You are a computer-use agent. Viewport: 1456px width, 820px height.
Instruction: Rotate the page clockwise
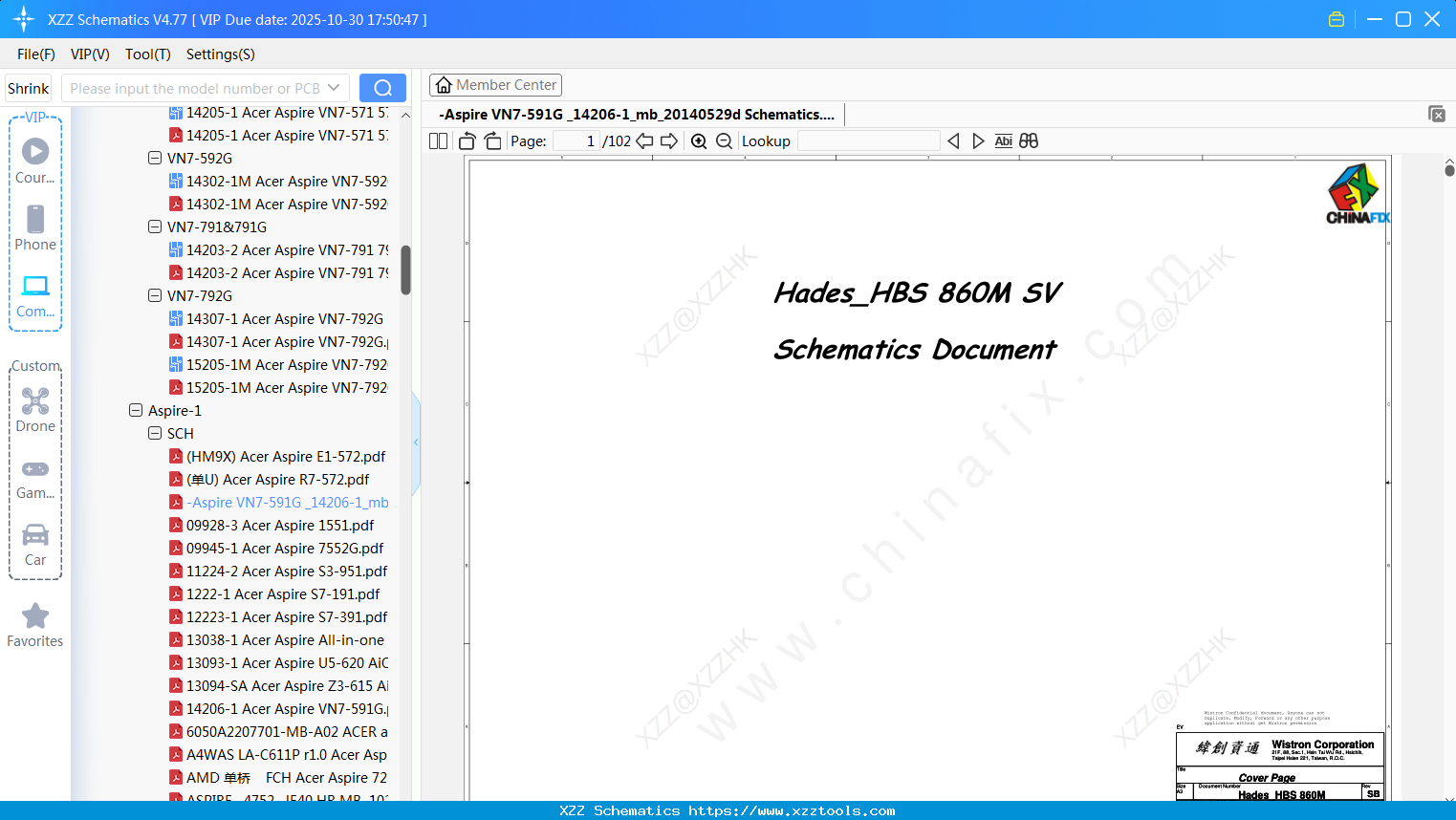tap(492, 141)
